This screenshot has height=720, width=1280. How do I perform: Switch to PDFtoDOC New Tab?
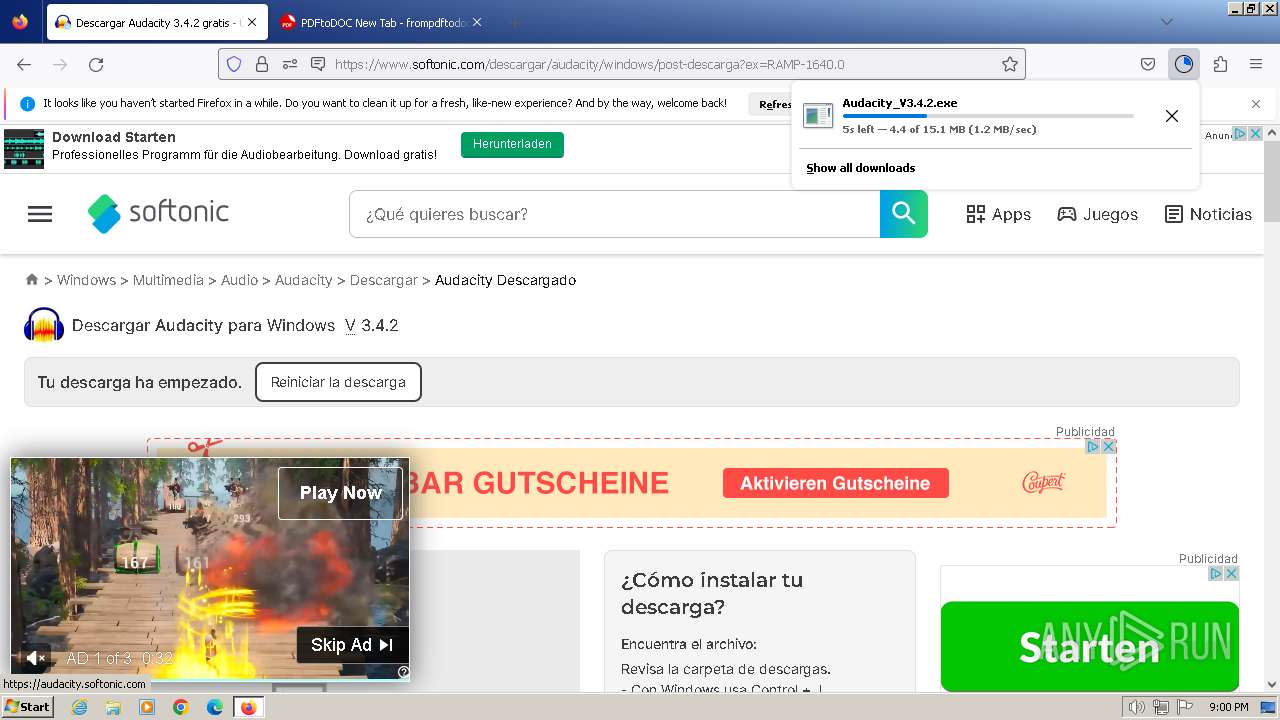pyautogui.click(x=380, y=22)
